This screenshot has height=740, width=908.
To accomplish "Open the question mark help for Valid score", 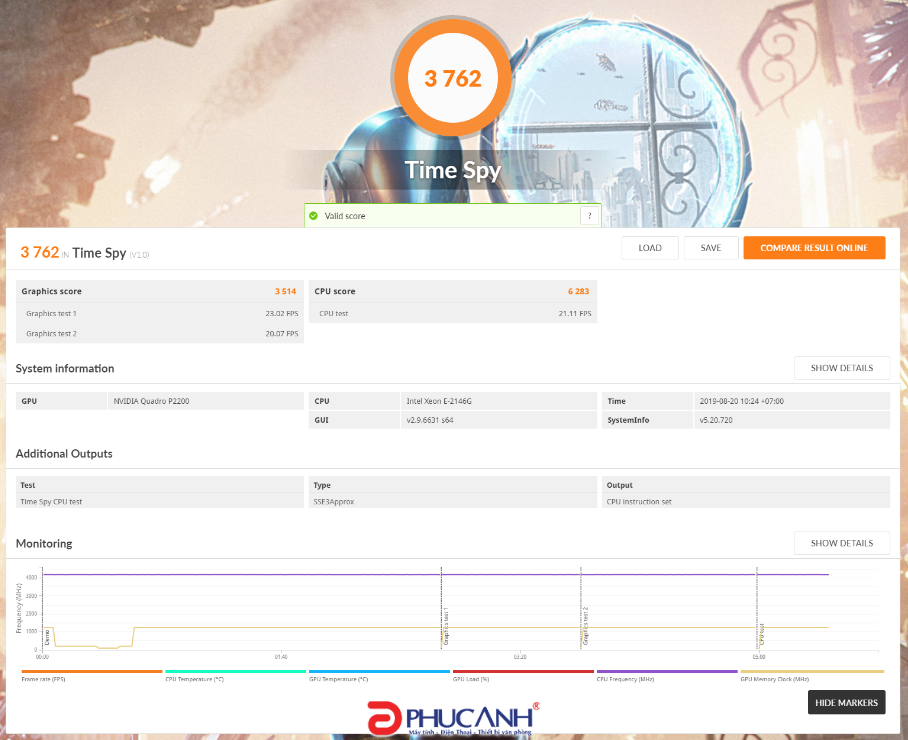I will click(590, 216).
